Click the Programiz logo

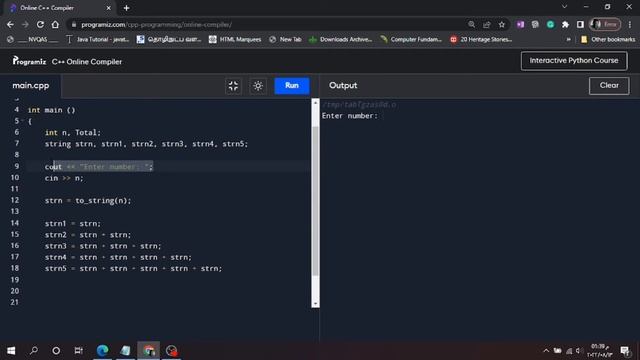coord(29,61)
